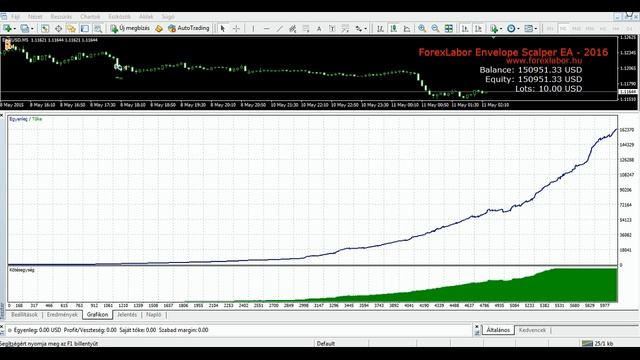This screenshot has height=360, width=640.
Task: Select the H1 timeframe button
Action: click(603, 29)
